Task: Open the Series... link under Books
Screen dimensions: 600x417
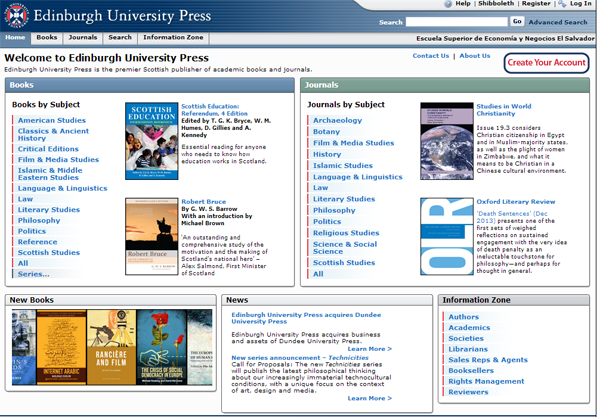Action: tap(34, 274)
